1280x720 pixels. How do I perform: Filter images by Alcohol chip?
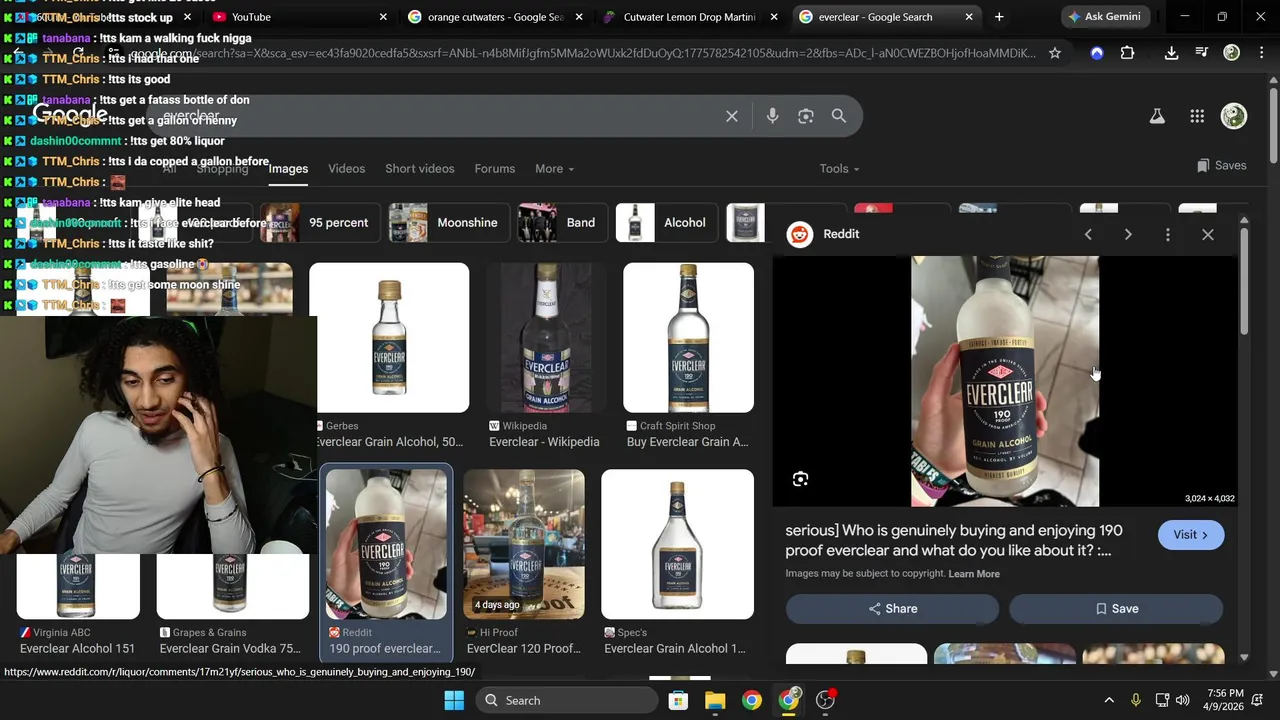[x=665, y=223]
